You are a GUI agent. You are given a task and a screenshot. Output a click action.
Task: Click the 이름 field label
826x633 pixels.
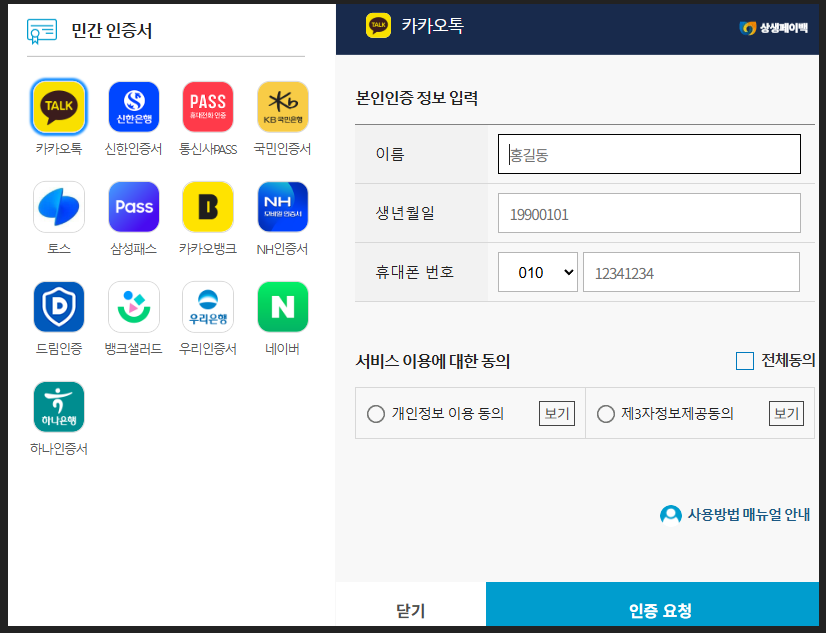[x=390, y=154]
